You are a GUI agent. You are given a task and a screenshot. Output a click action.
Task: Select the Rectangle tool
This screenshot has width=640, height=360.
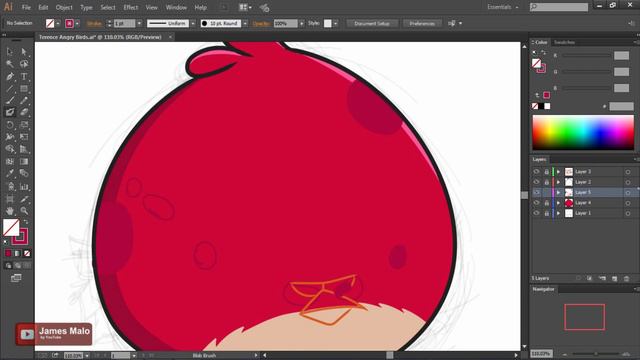click(24, 89)
